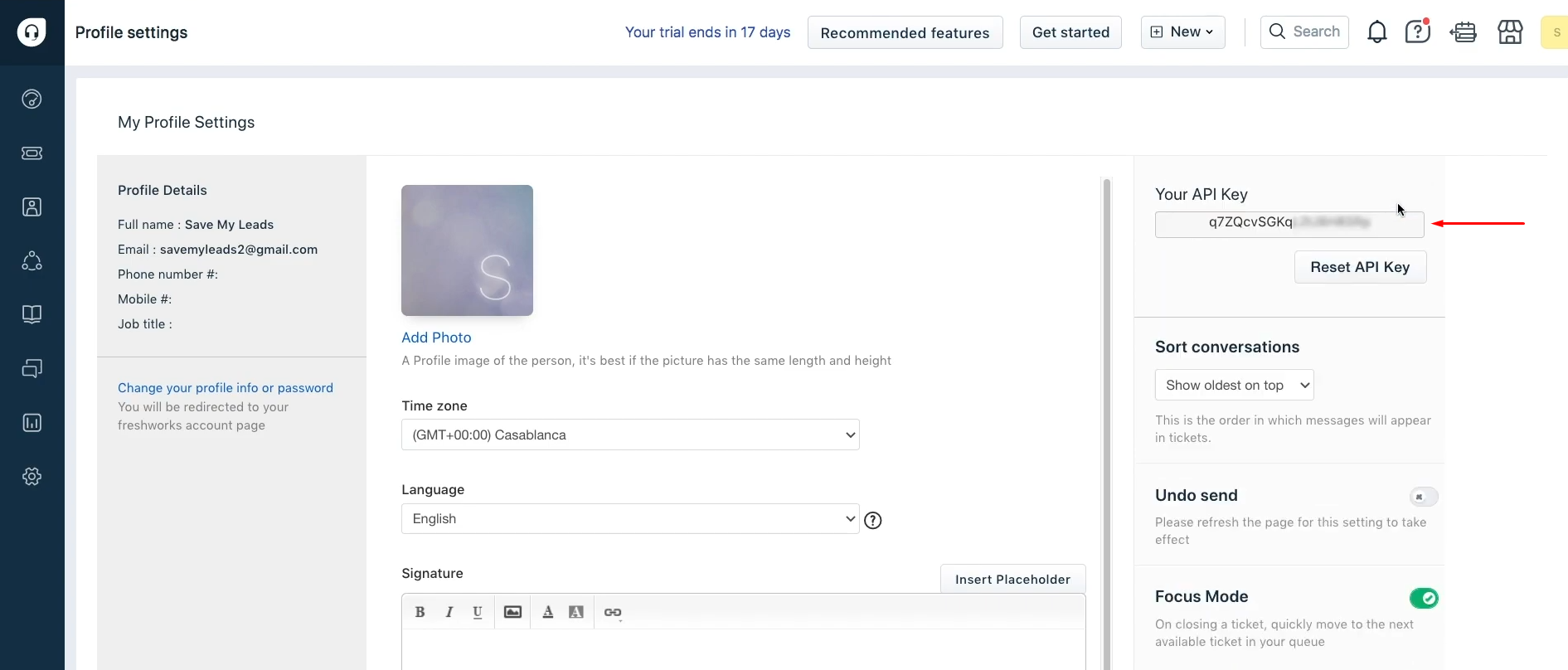Open the user avatar menu

click(x=1555, y=32)
